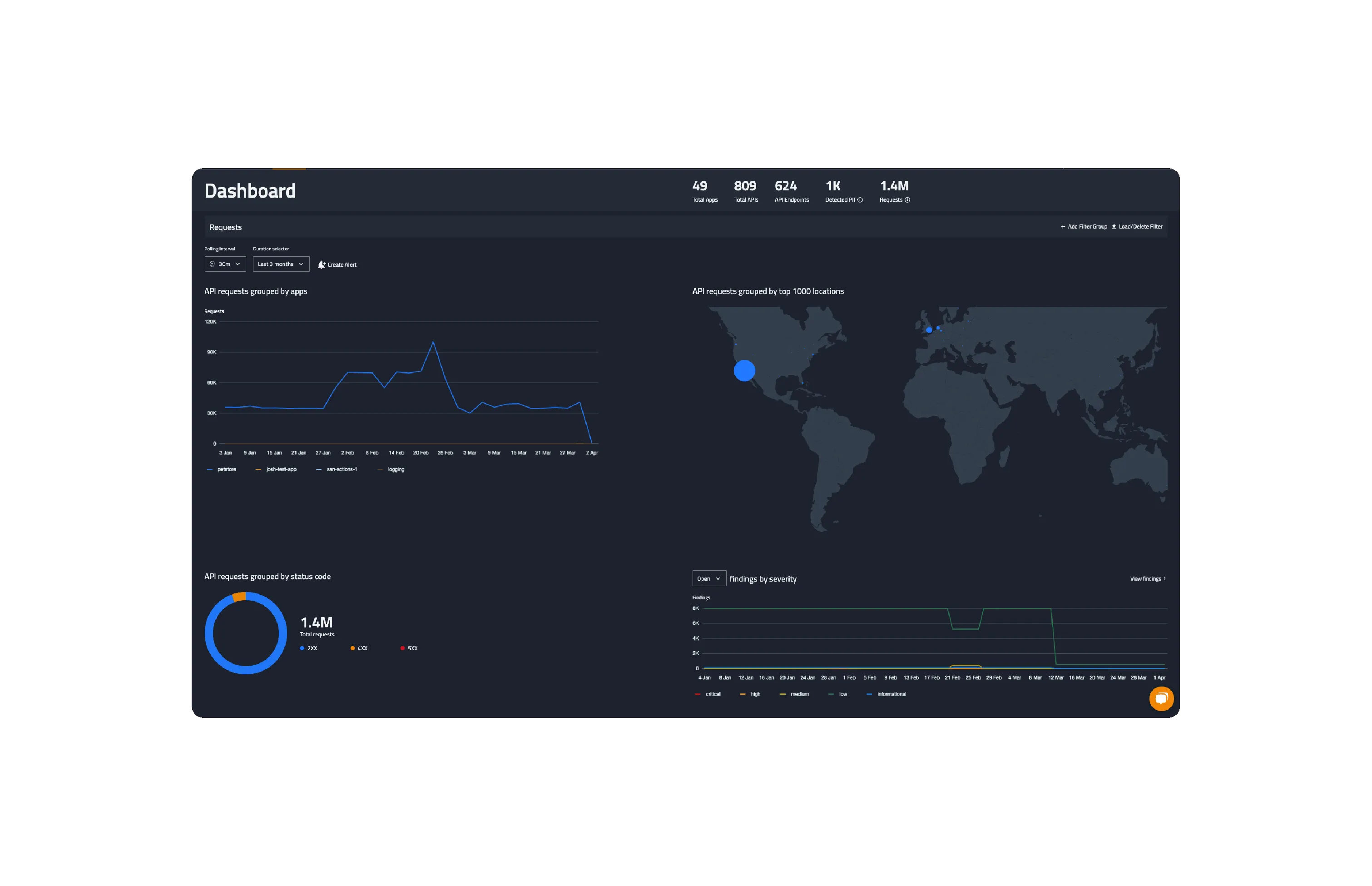Click the bell icon next to Create Alert
Screen dimensions: 1372x886
(322, 265)
